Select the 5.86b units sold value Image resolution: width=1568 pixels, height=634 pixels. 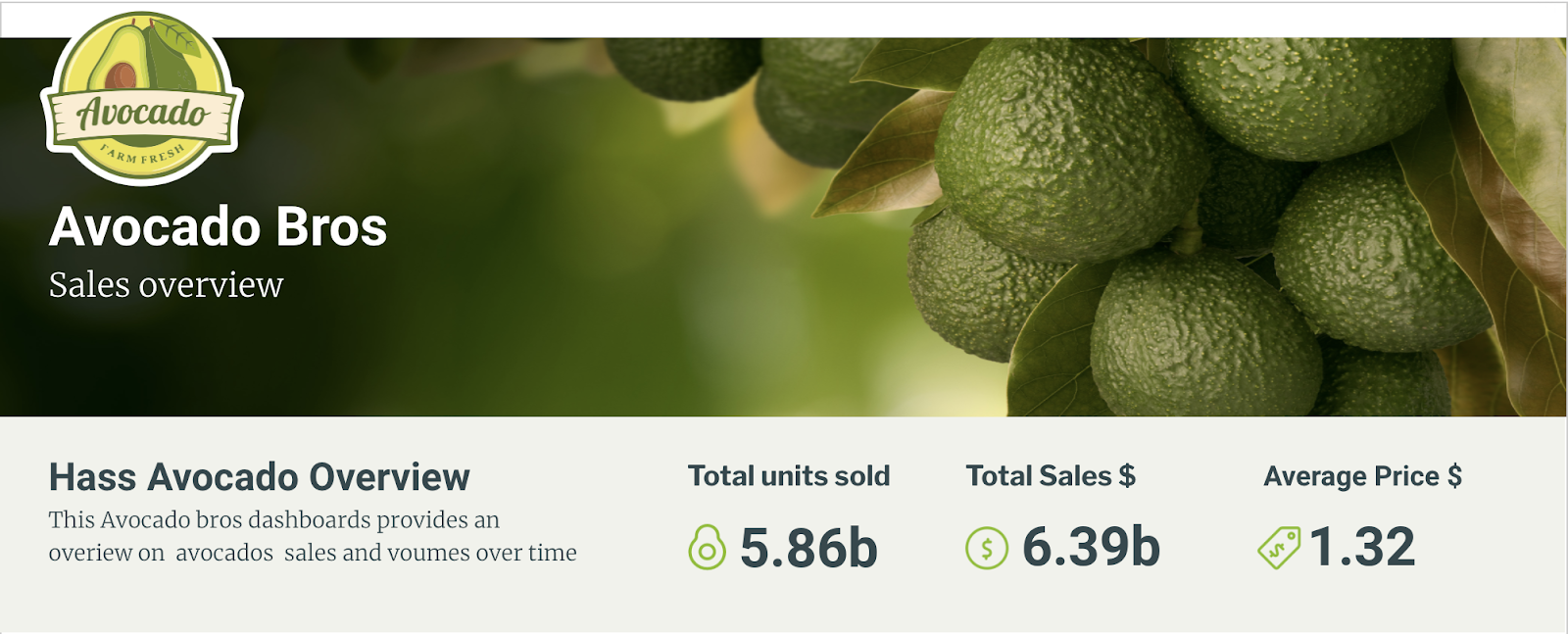coord(808,548)
